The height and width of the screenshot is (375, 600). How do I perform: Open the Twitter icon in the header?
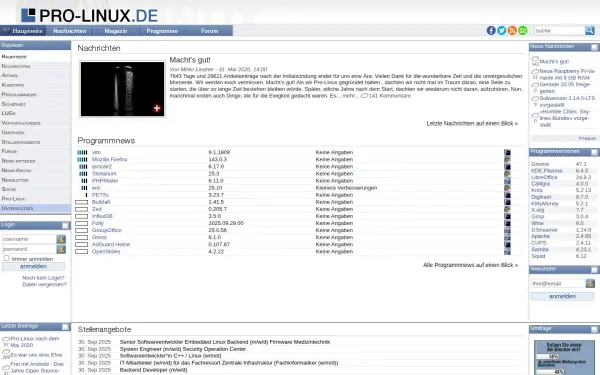(x=502, y=30)
